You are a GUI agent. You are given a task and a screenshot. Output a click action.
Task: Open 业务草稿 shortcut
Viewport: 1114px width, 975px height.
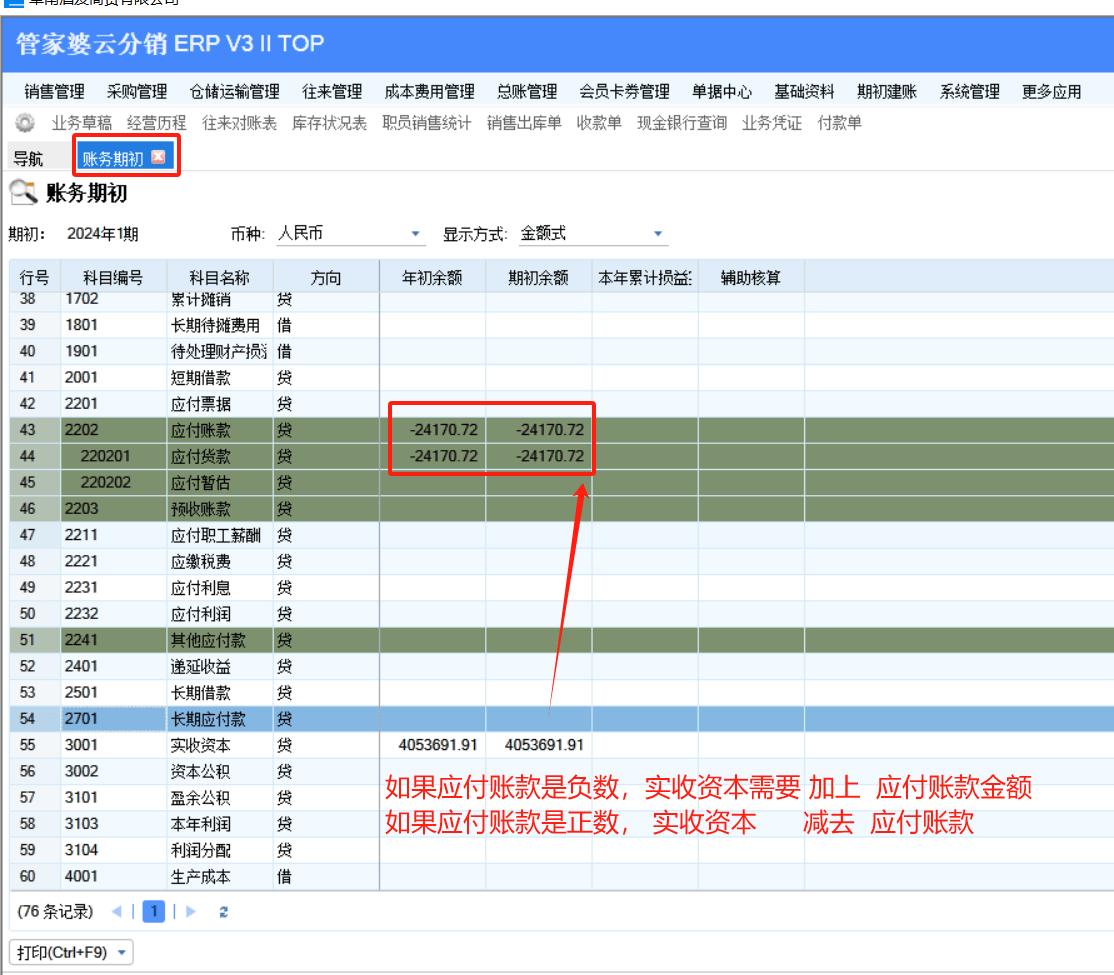click(82, 123)
